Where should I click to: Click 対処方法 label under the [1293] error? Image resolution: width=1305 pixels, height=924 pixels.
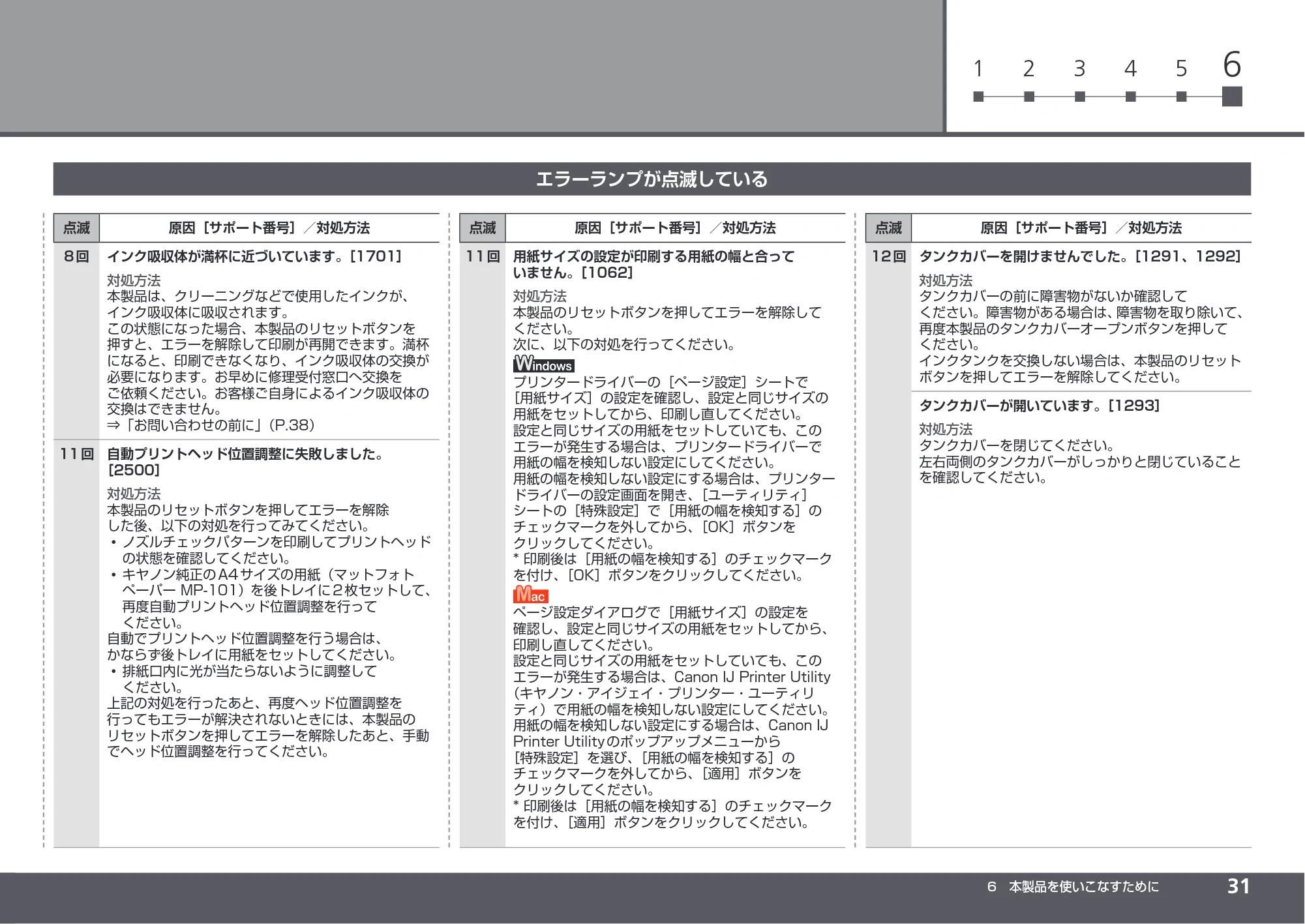tap(946, 429)
